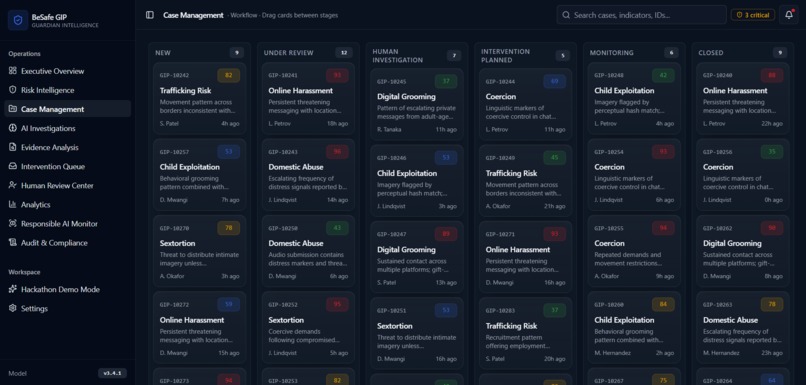The image size is (806, 385).
Task: Open case GIP-10244 Coercion
Action: pos(525,104)
